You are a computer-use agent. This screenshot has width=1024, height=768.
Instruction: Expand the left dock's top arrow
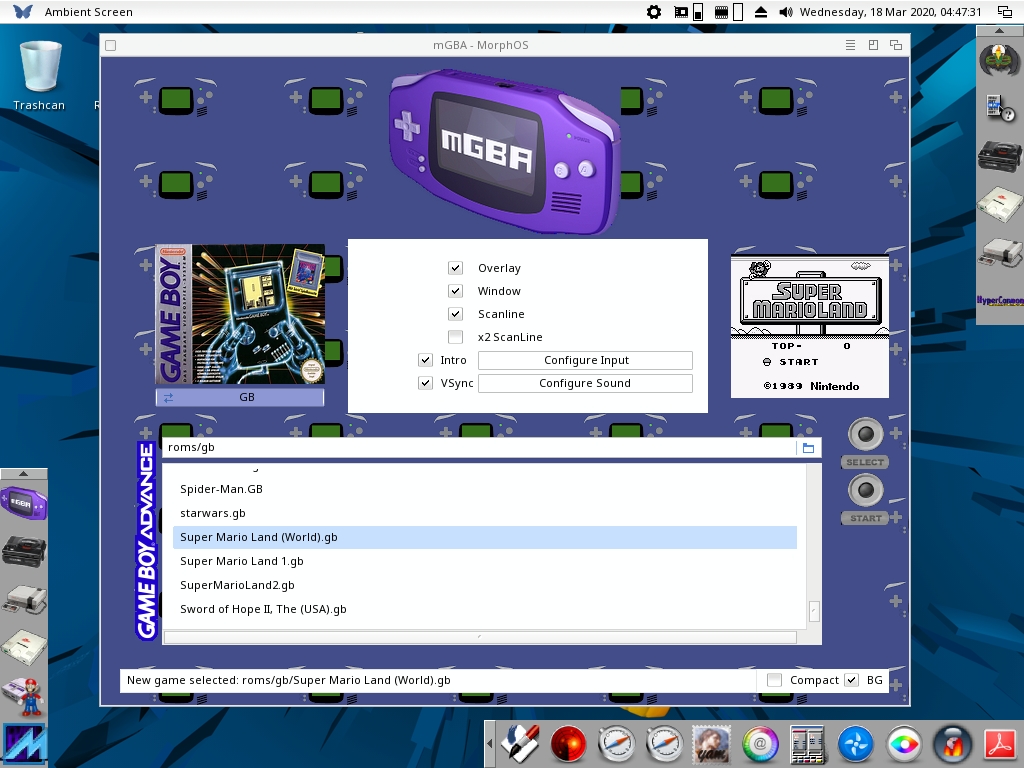(24, 474)
